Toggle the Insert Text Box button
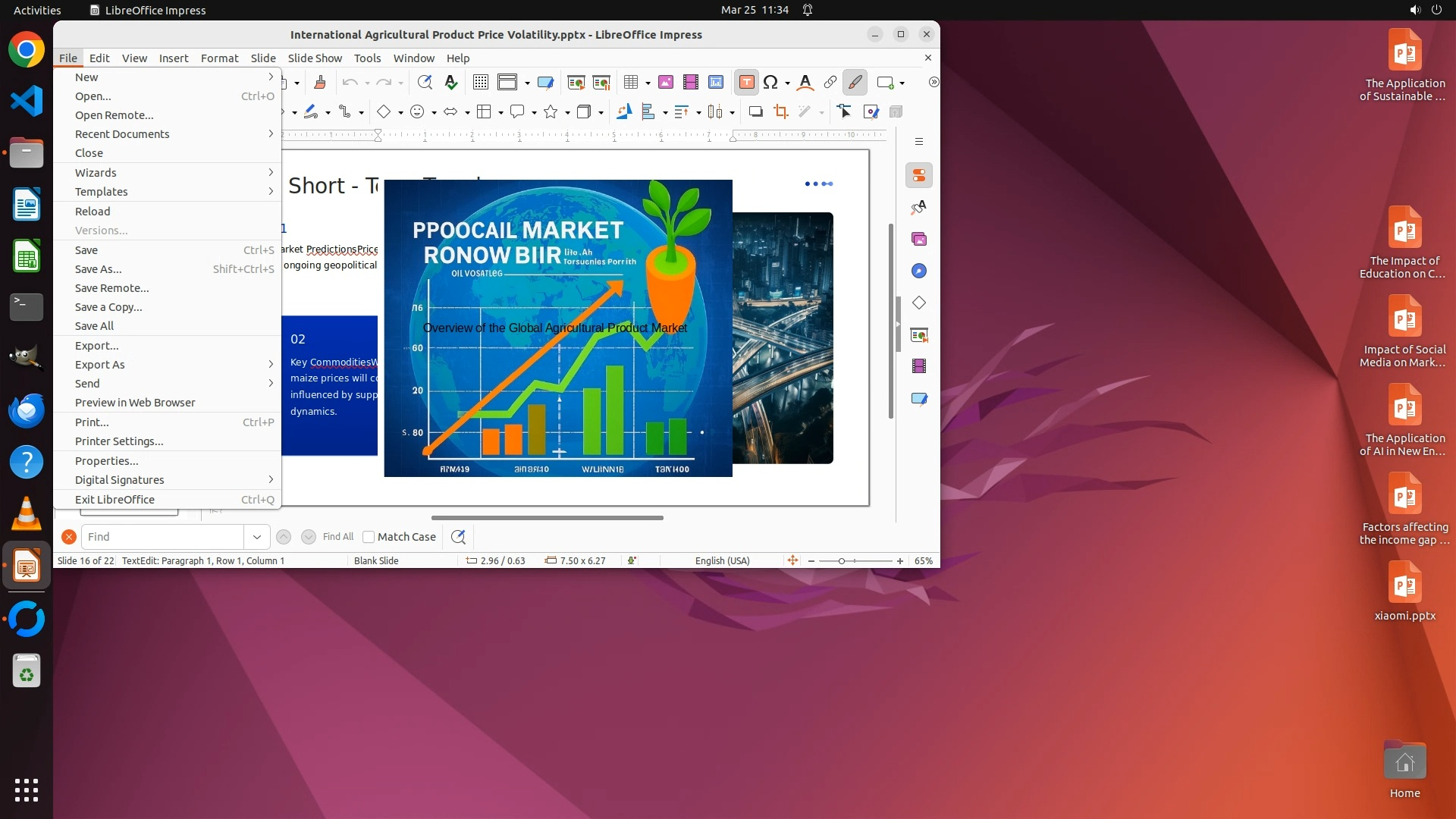The height and width of the screenshot is (819, 1456). 746,83
